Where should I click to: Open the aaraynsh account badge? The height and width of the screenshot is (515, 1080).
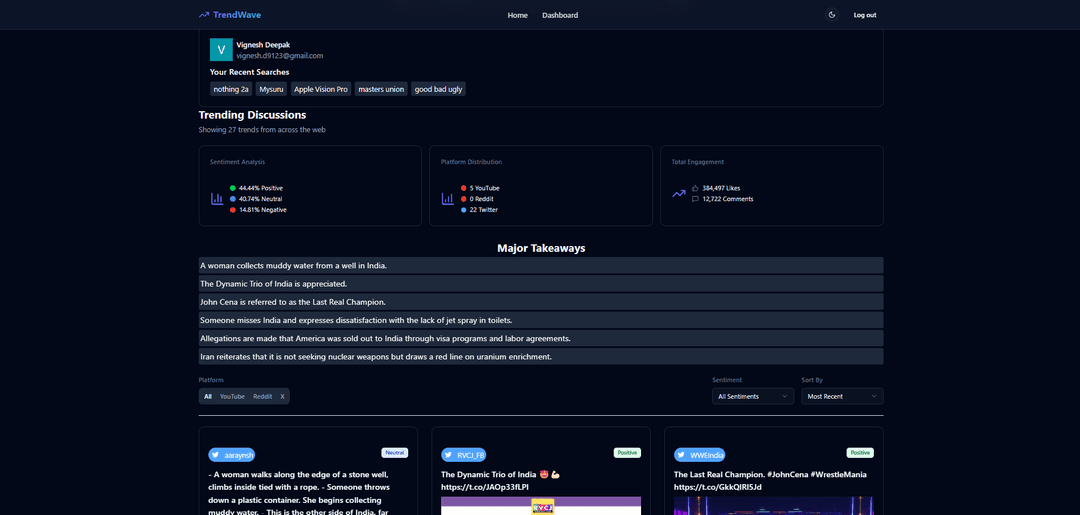point(232,455)
